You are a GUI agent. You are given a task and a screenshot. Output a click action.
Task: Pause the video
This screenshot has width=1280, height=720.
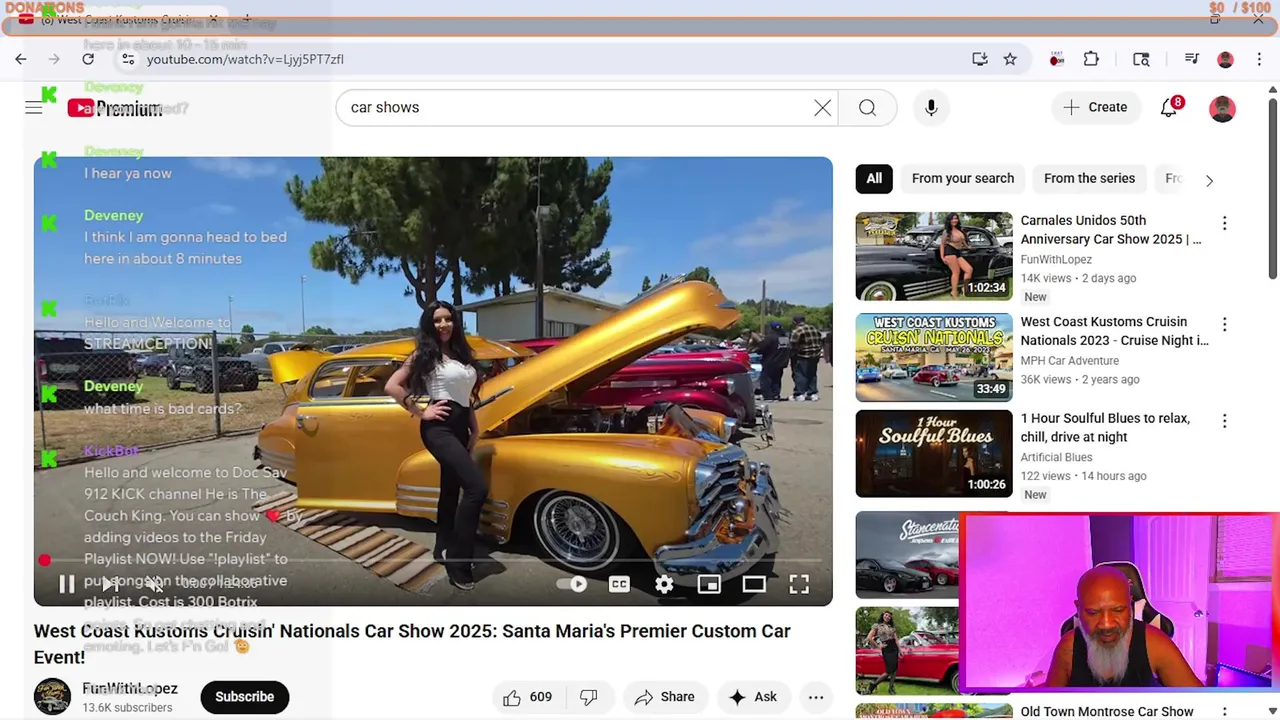click(66, 584)
